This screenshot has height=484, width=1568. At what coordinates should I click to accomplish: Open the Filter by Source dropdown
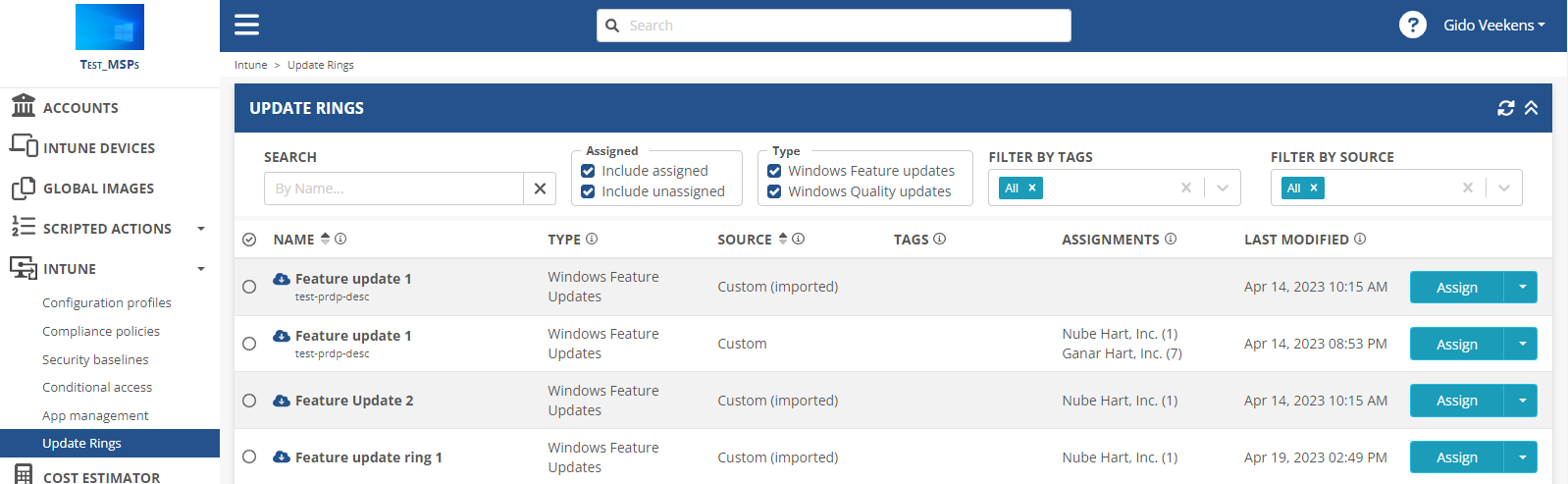point(1503,188)
